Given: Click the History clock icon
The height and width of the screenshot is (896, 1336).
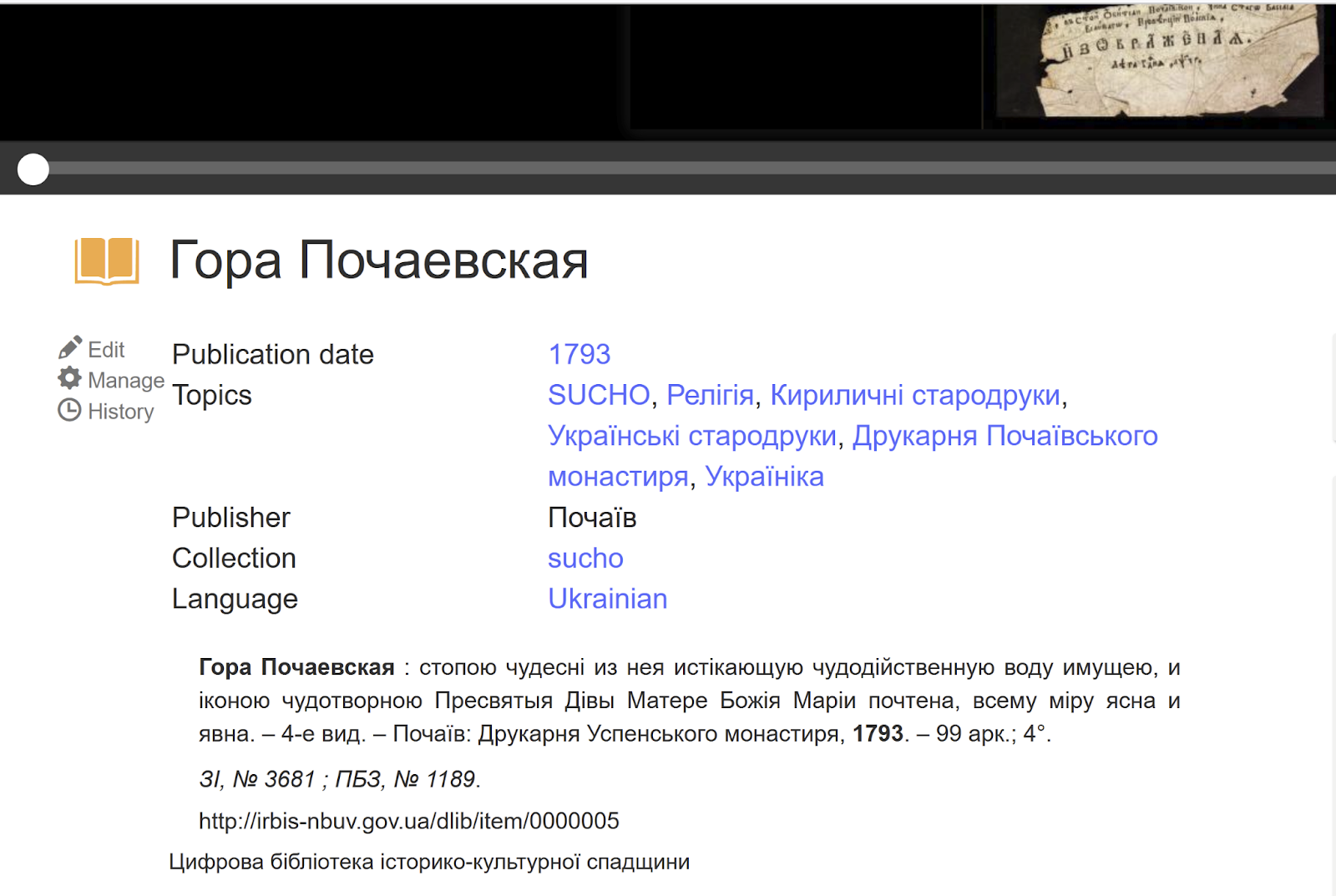Looking at the screenshot, I should click(x=69, y=410).
